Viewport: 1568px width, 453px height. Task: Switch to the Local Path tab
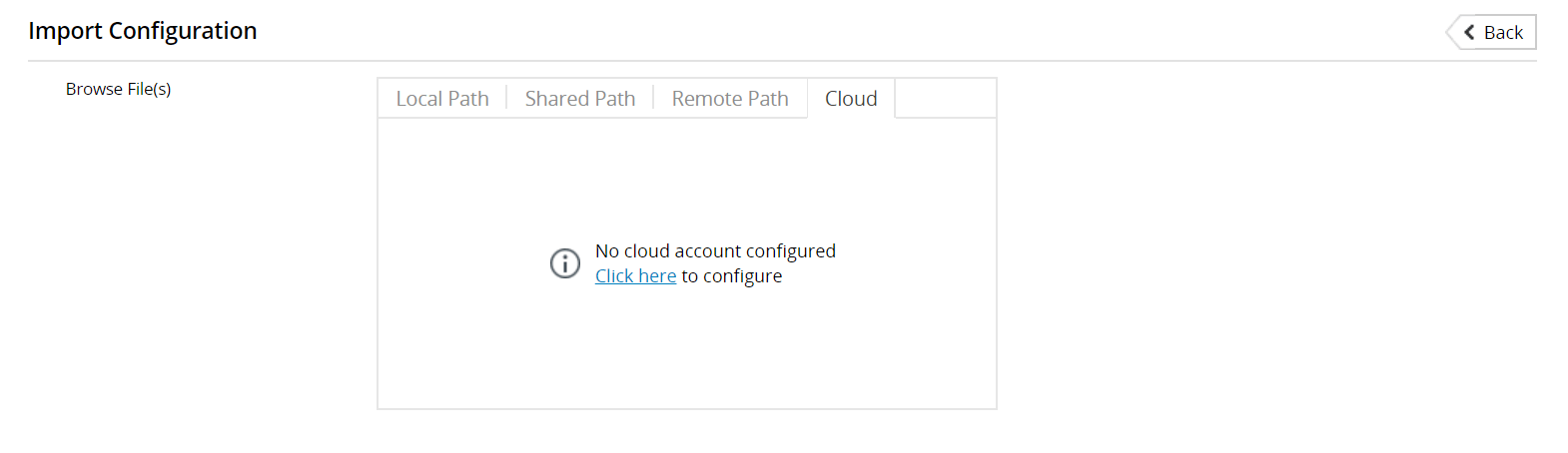[442, 98]
